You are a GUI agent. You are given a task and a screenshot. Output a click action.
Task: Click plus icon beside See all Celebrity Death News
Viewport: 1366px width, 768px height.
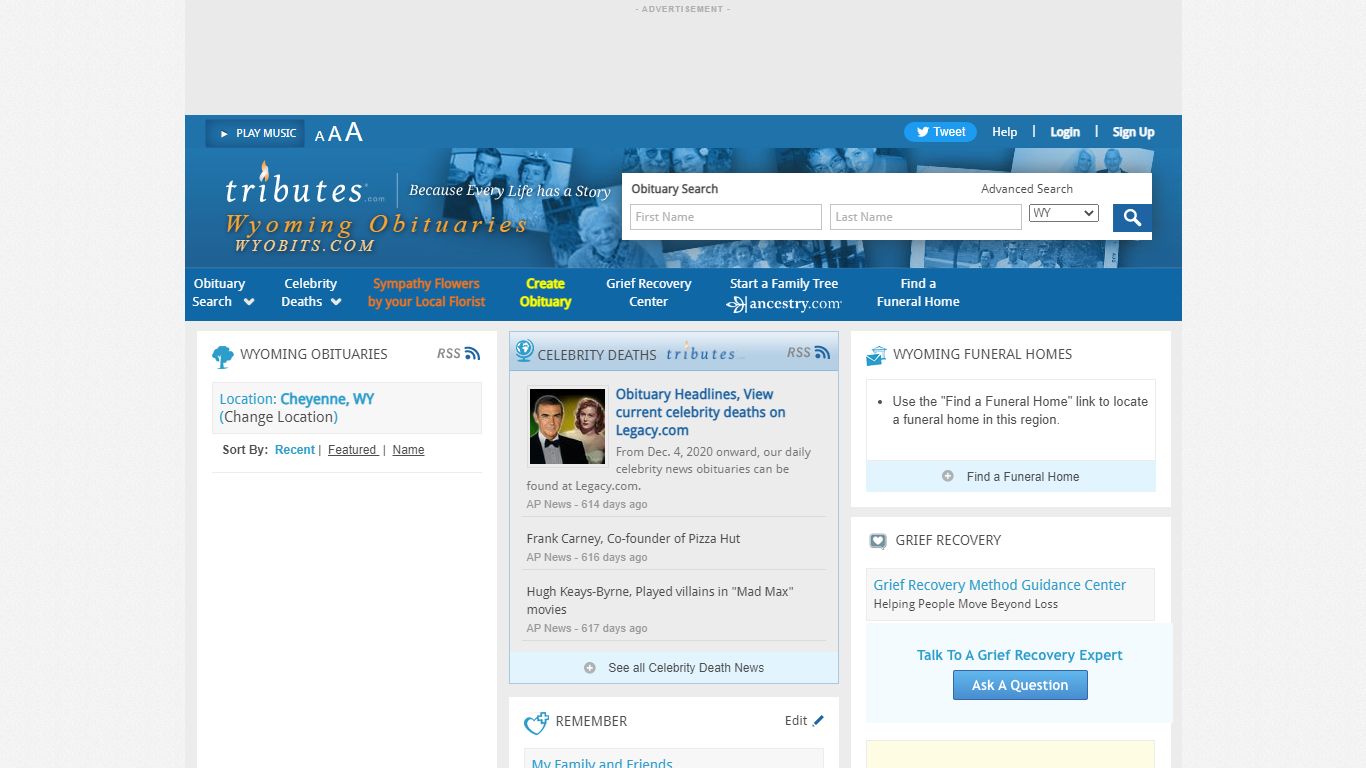click(590, 667)
